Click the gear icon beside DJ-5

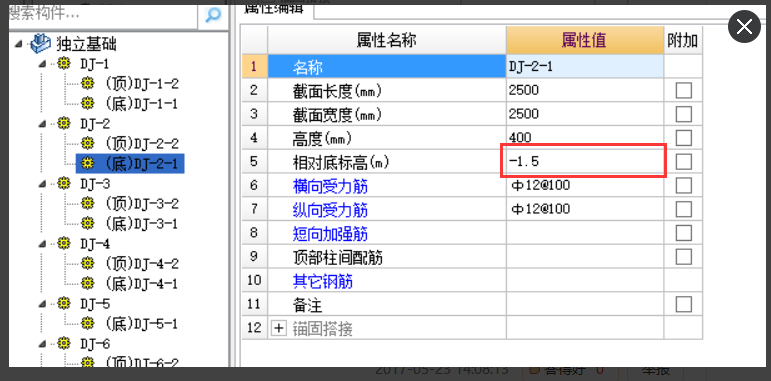click(63, 303)
